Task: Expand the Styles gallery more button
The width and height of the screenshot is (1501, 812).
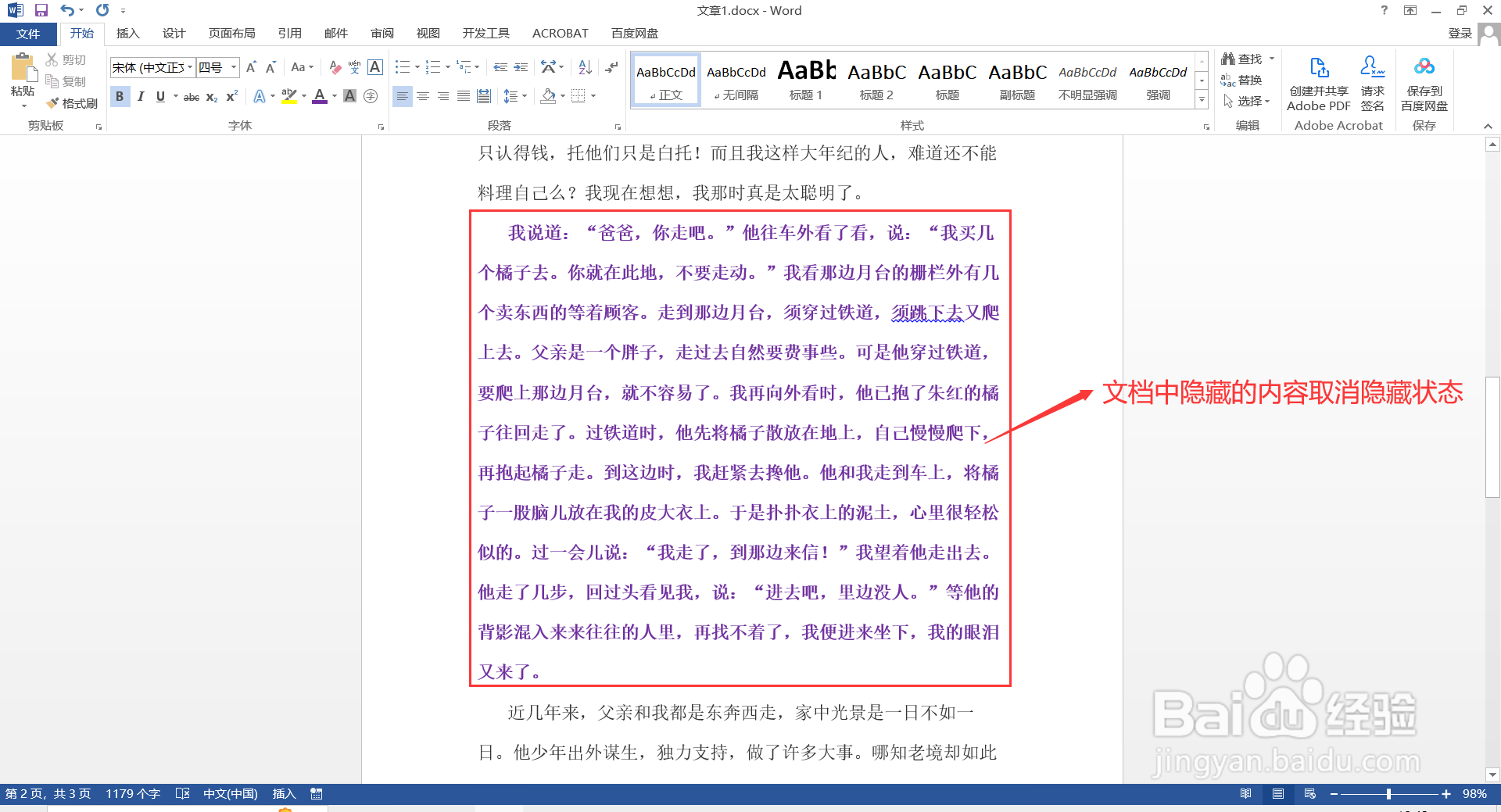Action: point(1202,100)
